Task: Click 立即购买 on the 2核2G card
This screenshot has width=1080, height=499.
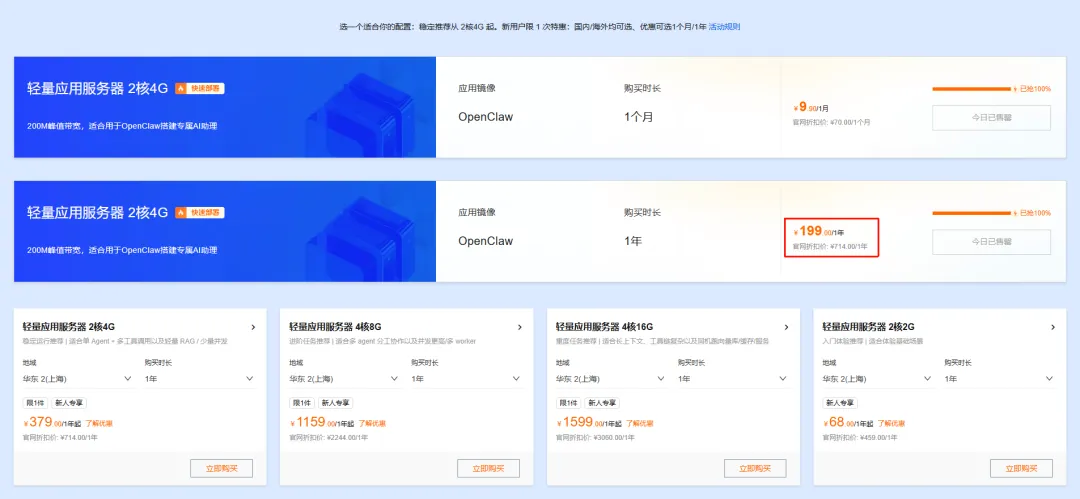Action: 1021,469
